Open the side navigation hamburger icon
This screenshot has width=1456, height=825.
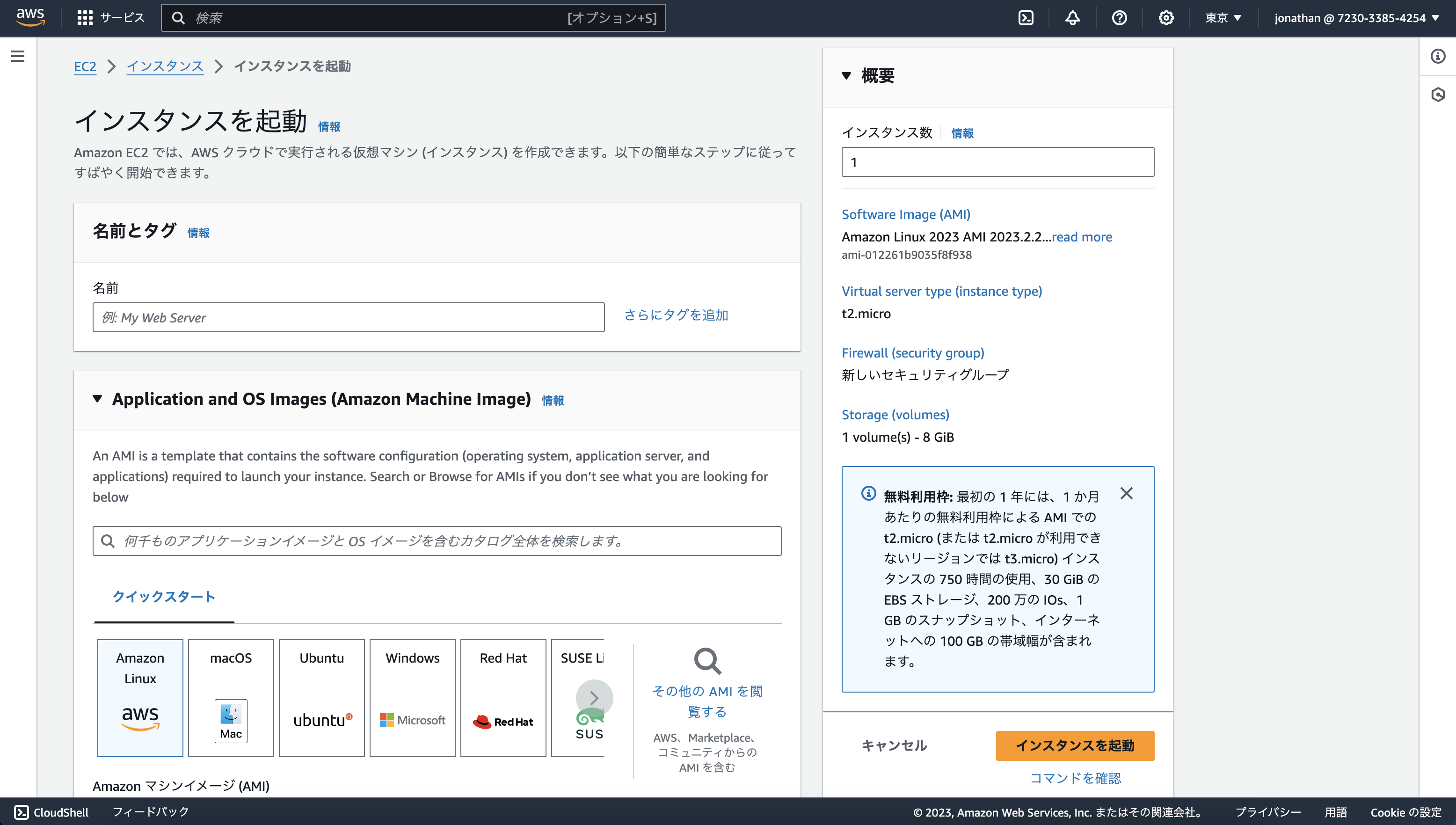point(19,57)
